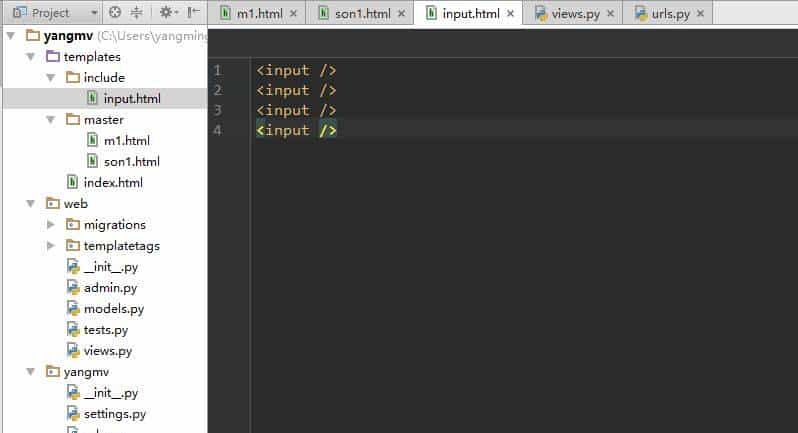Image resolution: width=798 pixels, height=433 pixels.
Task: Select __init__.py under the web folder
Action: click(x=111, y=267)
